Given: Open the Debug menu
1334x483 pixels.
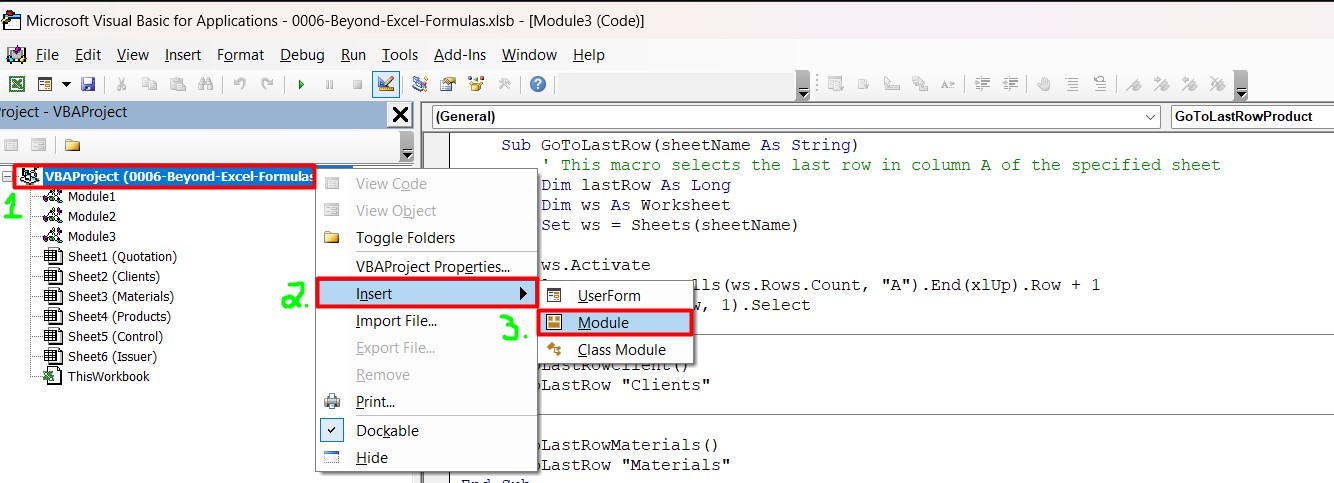Looking at the screenshot, I should 302,55.
